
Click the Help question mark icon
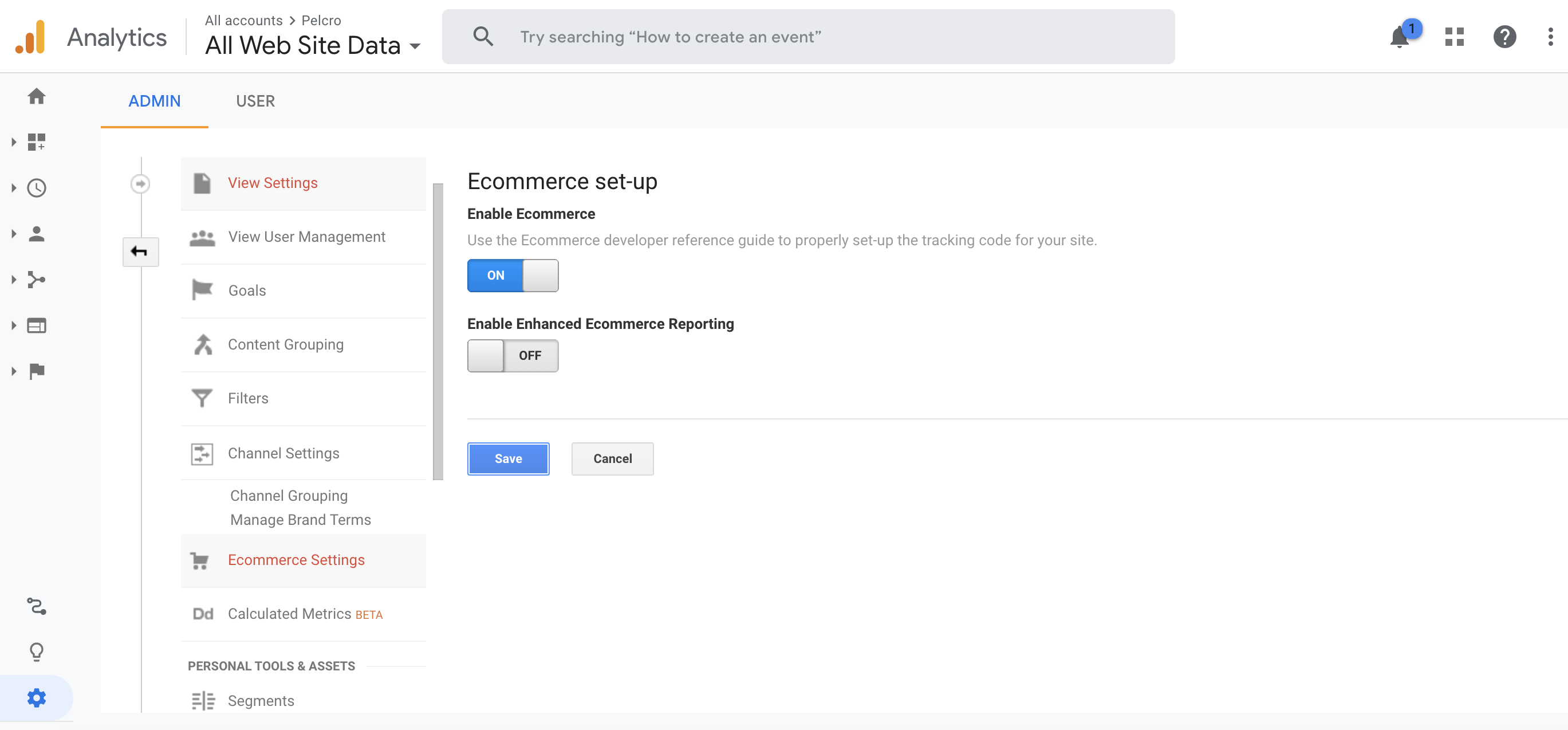pyautogui.click(x=1504, y=37)
